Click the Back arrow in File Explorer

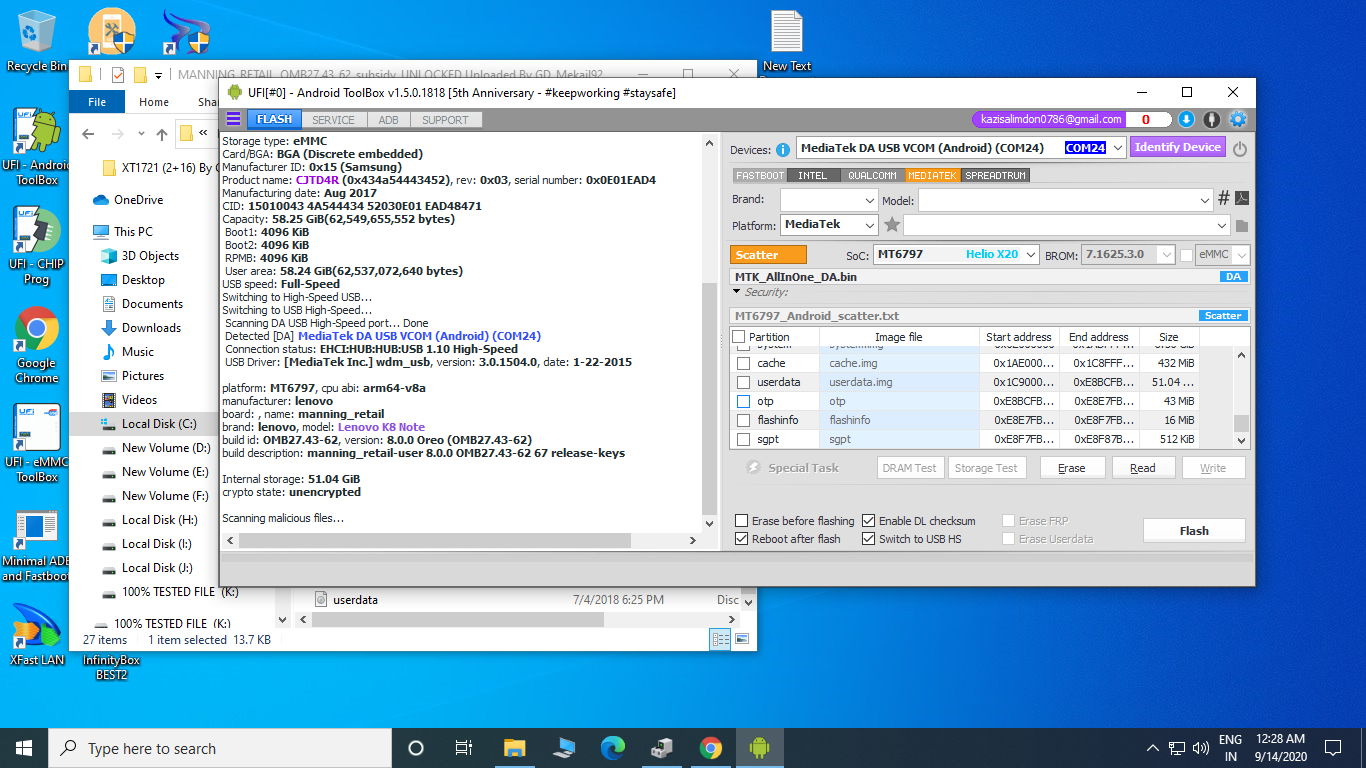(x=88, y=134)
